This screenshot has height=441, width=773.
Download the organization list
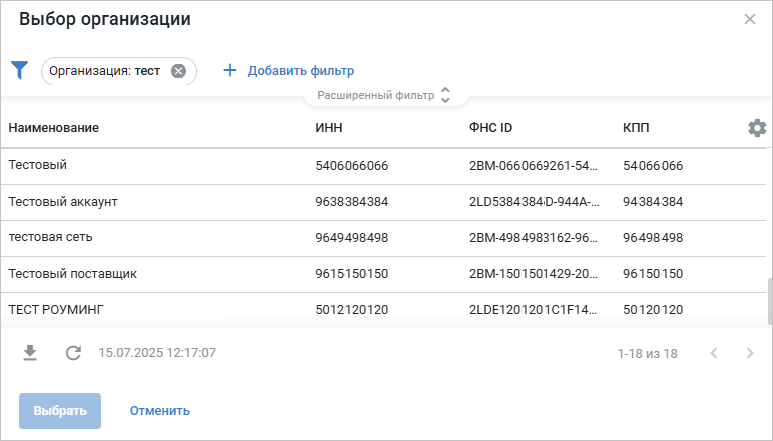(30, 353)
